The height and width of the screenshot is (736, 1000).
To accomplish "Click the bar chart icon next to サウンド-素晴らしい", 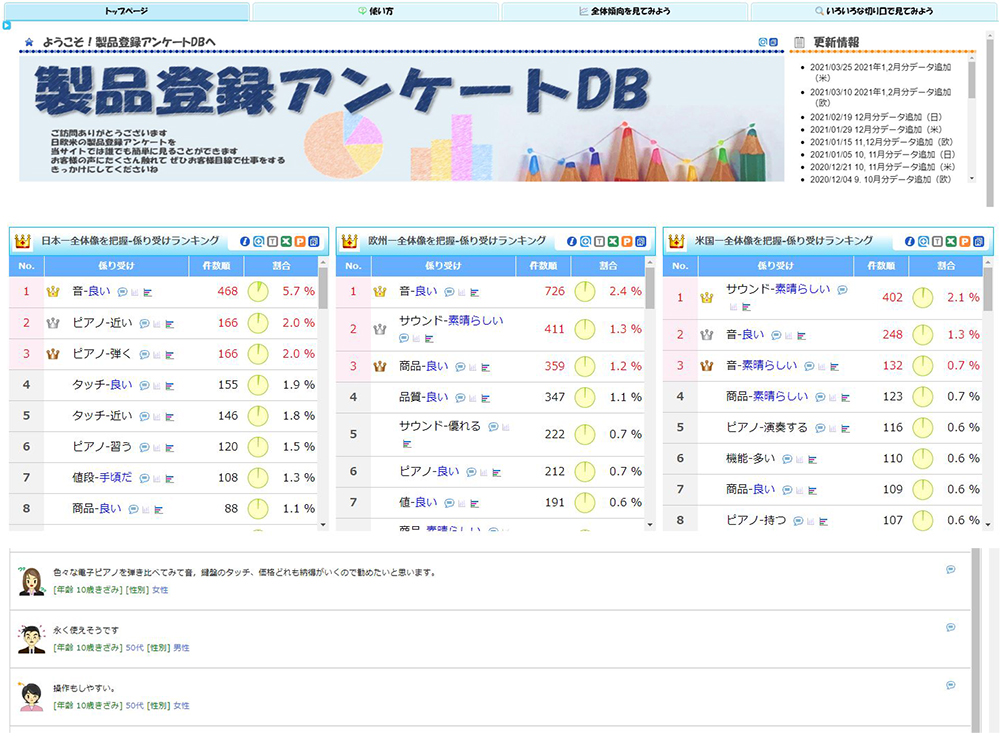I will pos(429,338).
